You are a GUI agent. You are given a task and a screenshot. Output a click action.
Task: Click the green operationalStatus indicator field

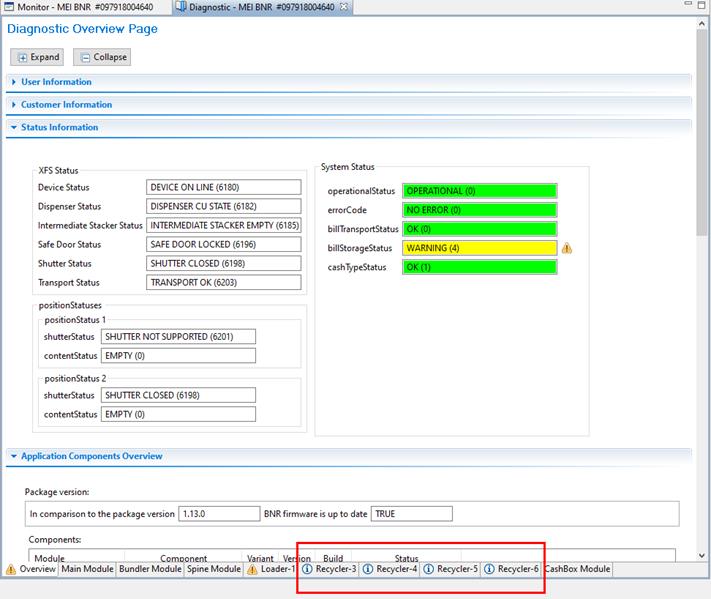479,191
